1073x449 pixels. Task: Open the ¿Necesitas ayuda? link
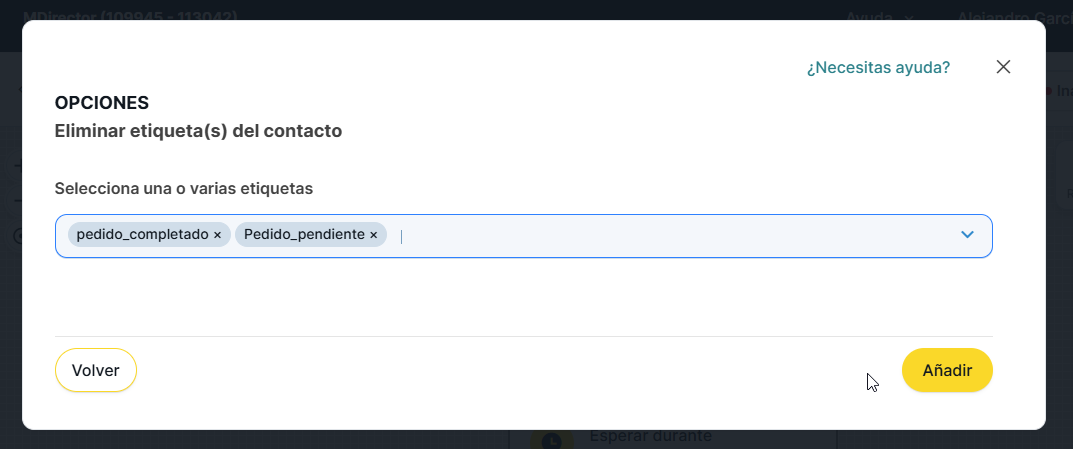pyautogui.click(x=878, y=68)
